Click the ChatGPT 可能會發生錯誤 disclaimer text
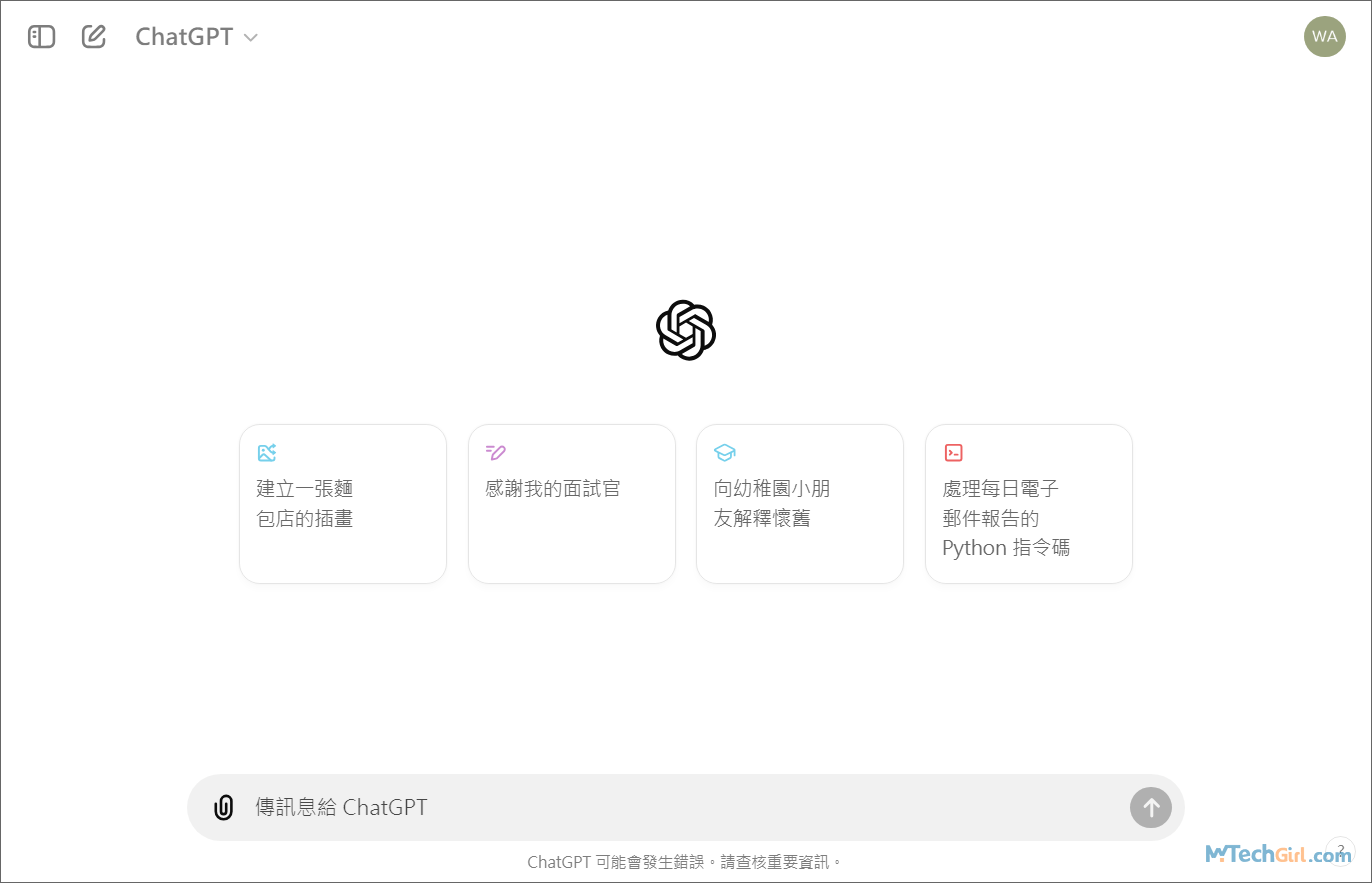The height and width of the screenshot is (883, 1372). coord(685,862)
